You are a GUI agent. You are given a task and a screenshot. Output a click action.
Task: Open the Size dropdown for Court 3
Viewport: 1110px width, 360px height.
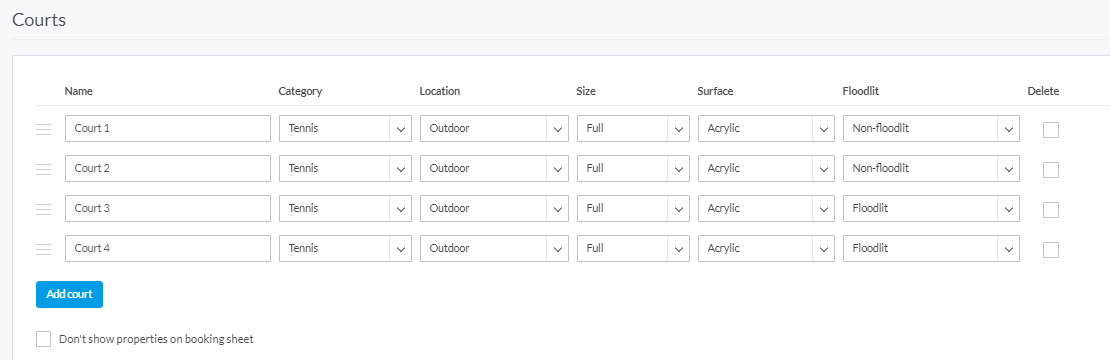tap(633, 209)
